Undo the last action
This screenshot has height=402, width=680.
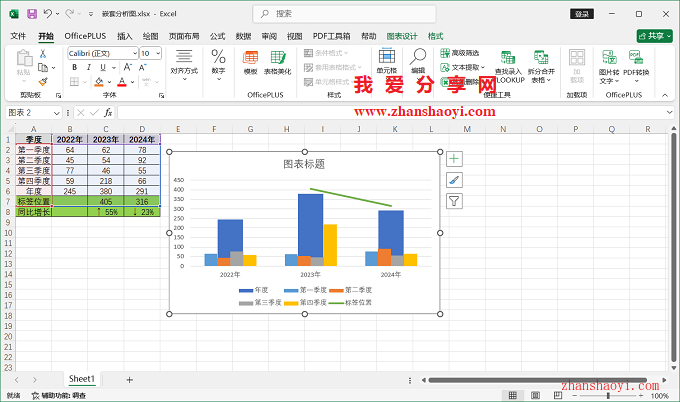pos(48,14)
